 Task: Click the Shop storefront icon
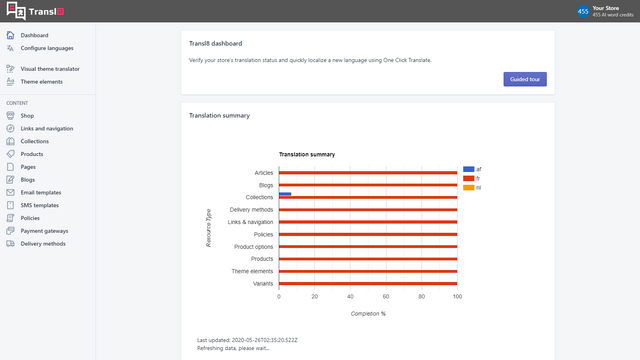pos(10,116)
